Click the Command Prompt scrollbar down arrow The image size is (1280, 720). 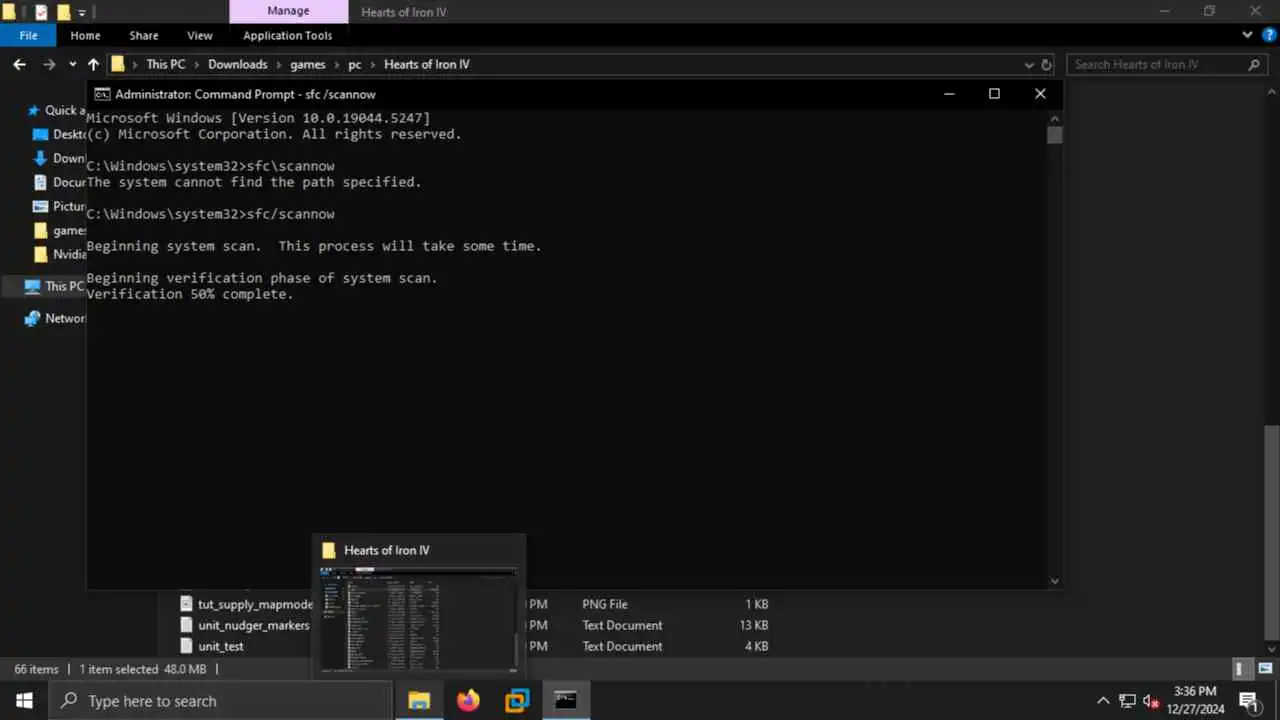point(1054,581)
